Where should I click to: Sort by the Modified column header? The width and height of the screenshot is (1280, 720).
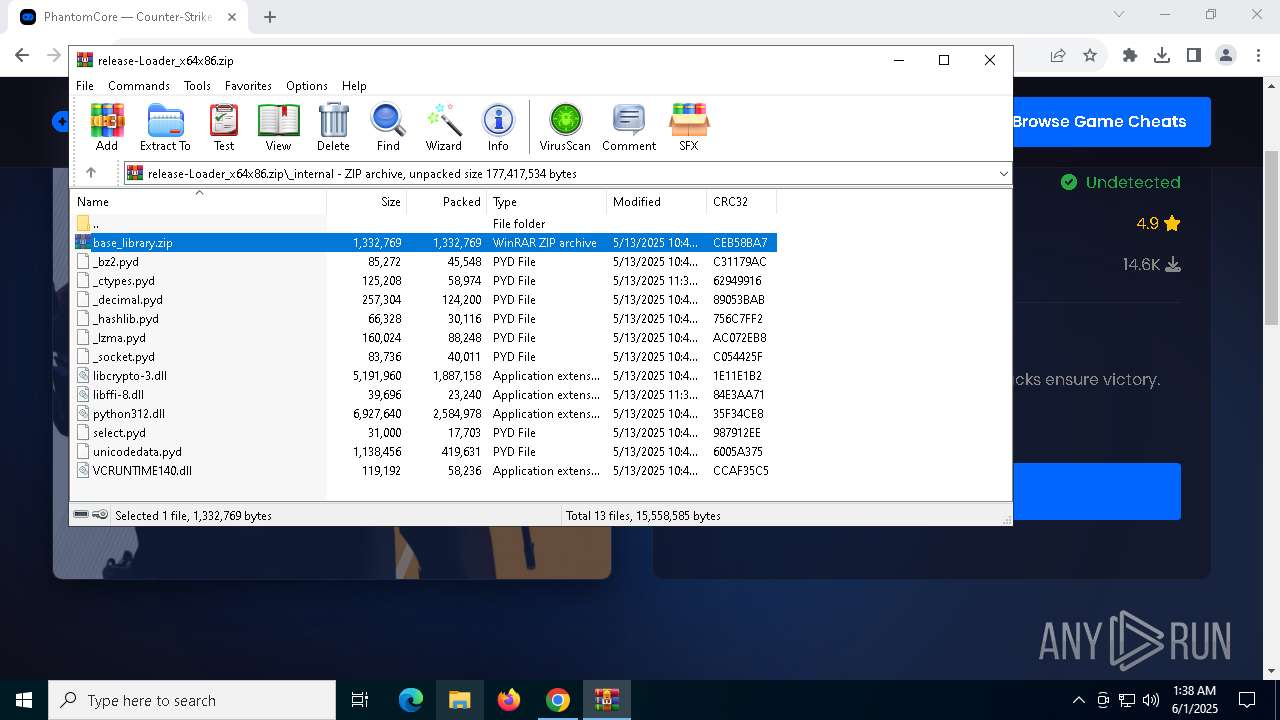pyautogui.click(x=656, y=202)
